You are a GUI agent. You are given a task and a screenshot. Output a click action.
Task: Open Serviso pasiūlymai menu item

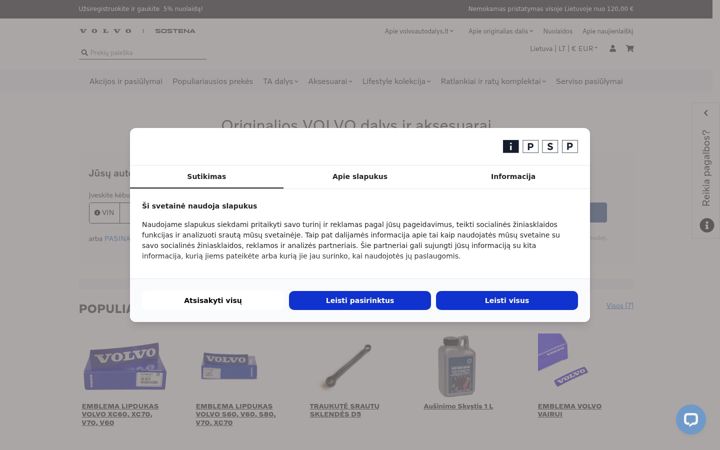pos(589,81)
